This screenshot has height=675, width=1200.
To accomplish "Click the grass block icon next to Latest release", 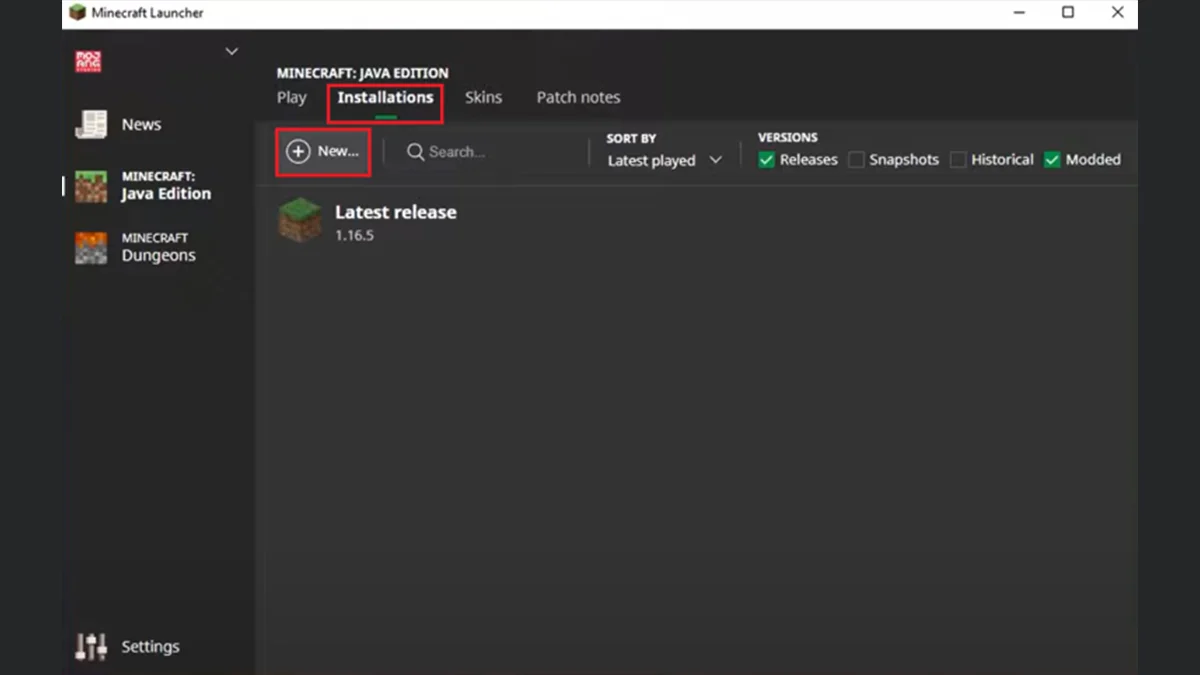I will click(300, 221).
